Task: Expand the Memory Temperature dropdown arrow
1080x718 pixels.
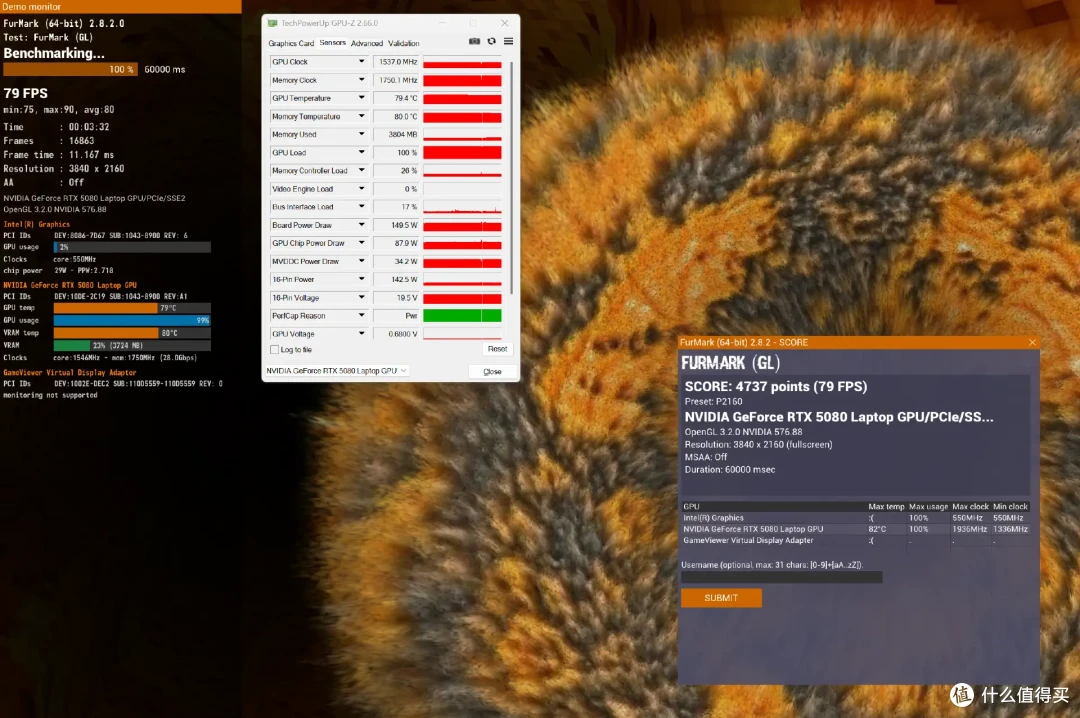Action: point(361,116)
